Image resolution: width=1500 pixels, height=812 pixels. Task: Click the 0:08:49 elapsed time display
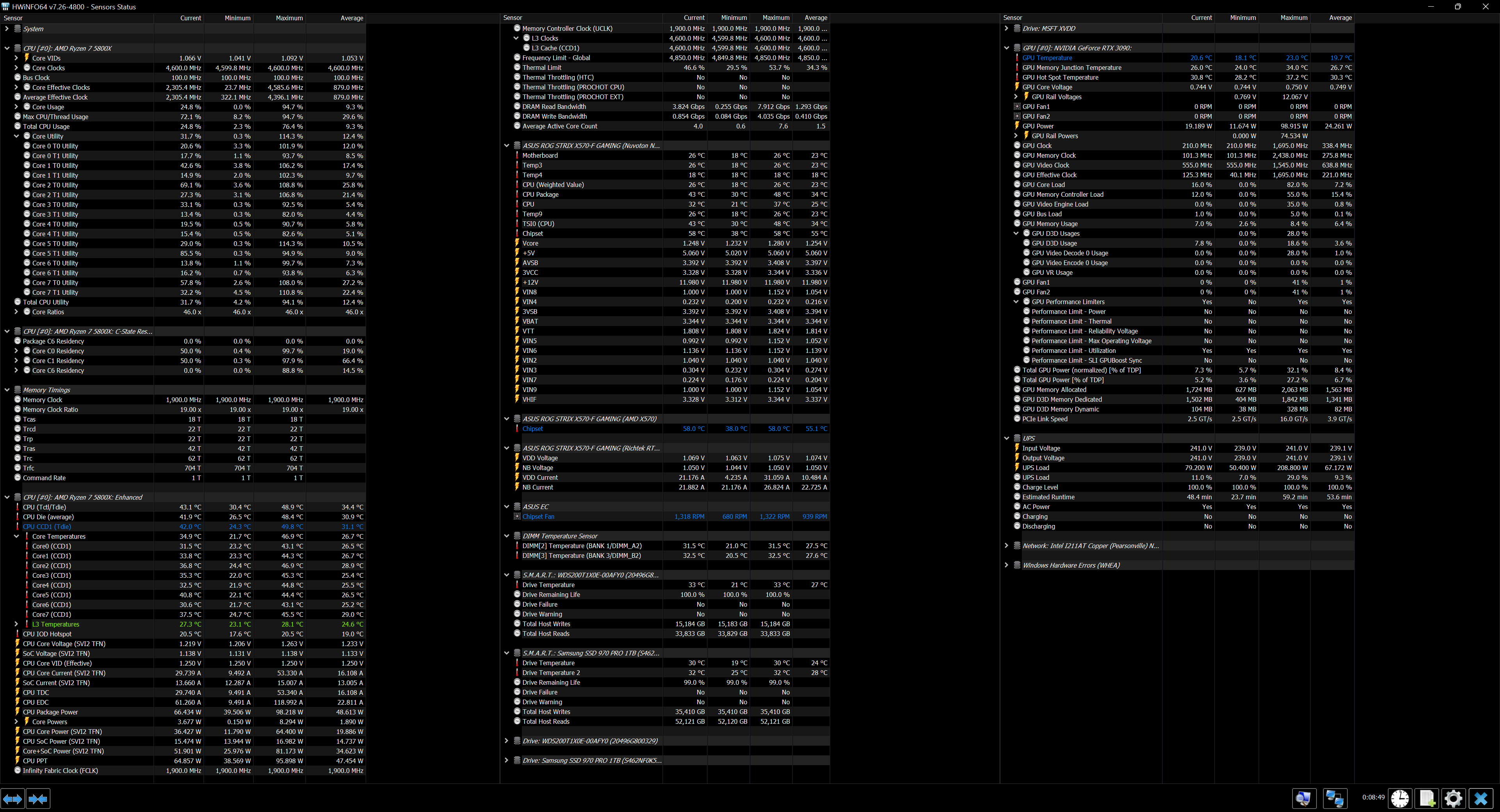click(x=1373, y=798)
